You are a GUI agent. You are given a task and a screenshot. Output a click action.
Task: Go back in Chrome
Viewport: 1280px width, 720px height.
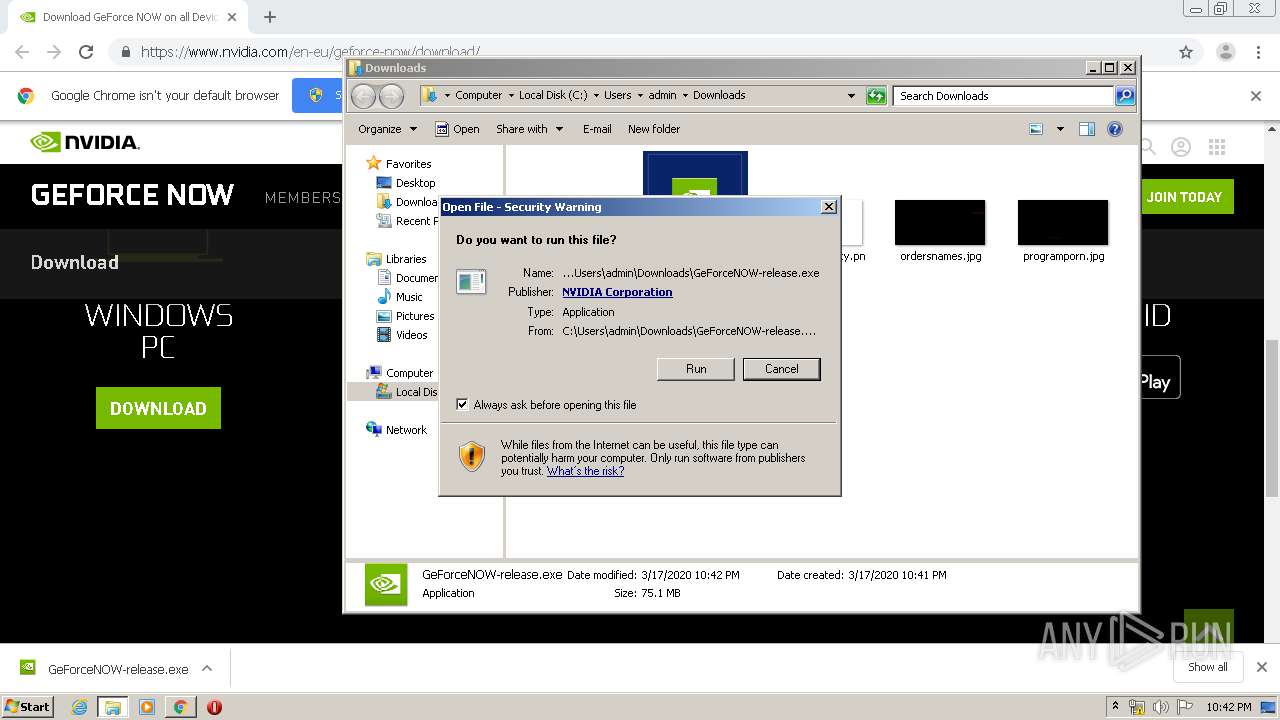pyautogui.click(x=22, y=52)
